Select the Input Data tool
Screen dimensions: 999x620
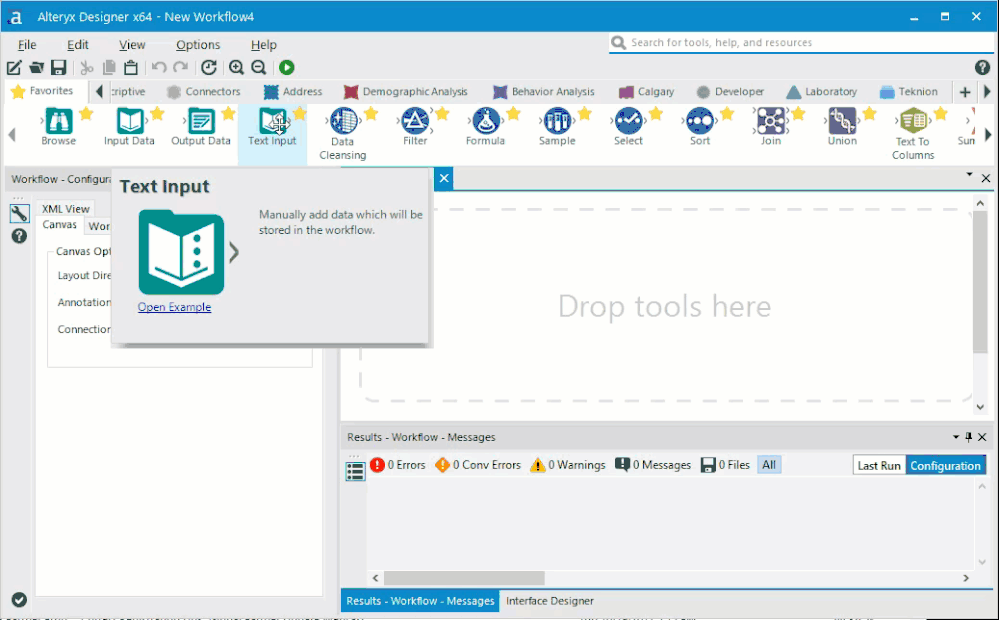[x=129, y=121]
